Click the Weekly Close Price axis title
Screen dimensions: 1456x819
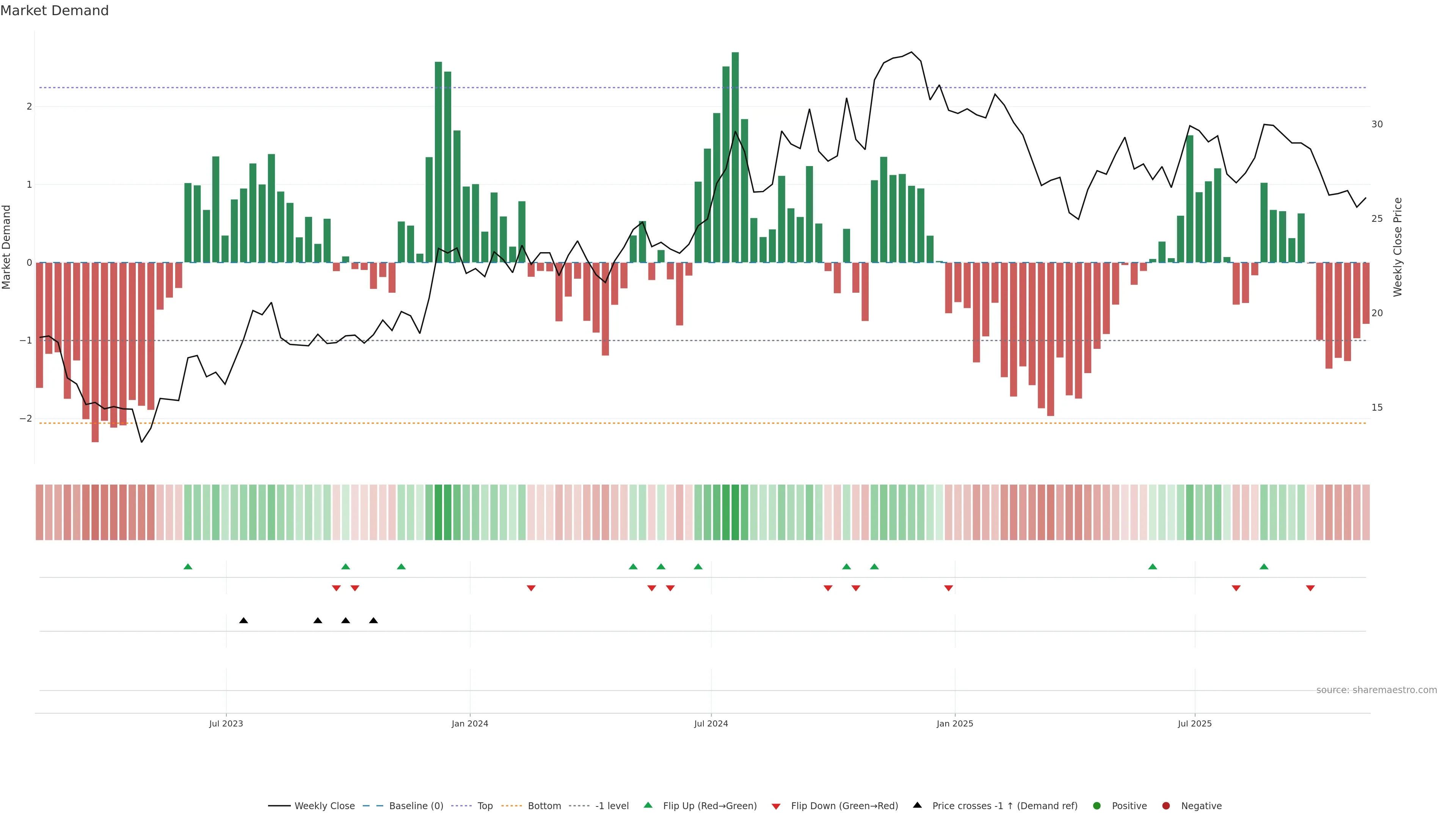pyautogui.click(x=1398, y=247)
